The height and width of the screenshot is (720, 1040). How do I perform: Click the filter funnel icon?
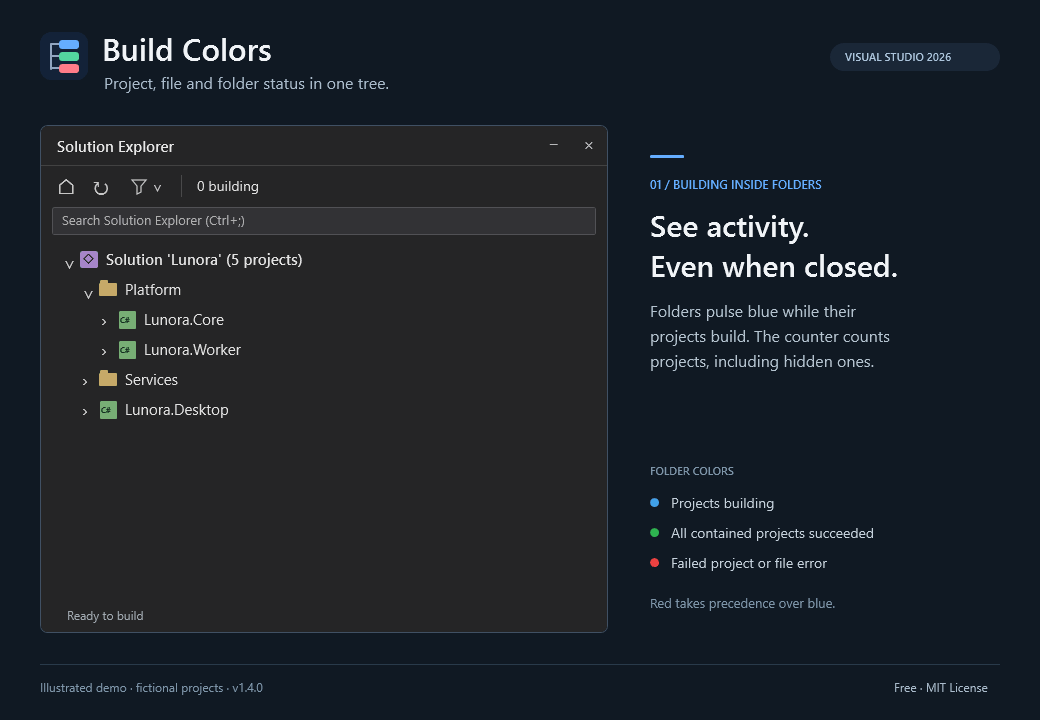[x=139, y=187]
